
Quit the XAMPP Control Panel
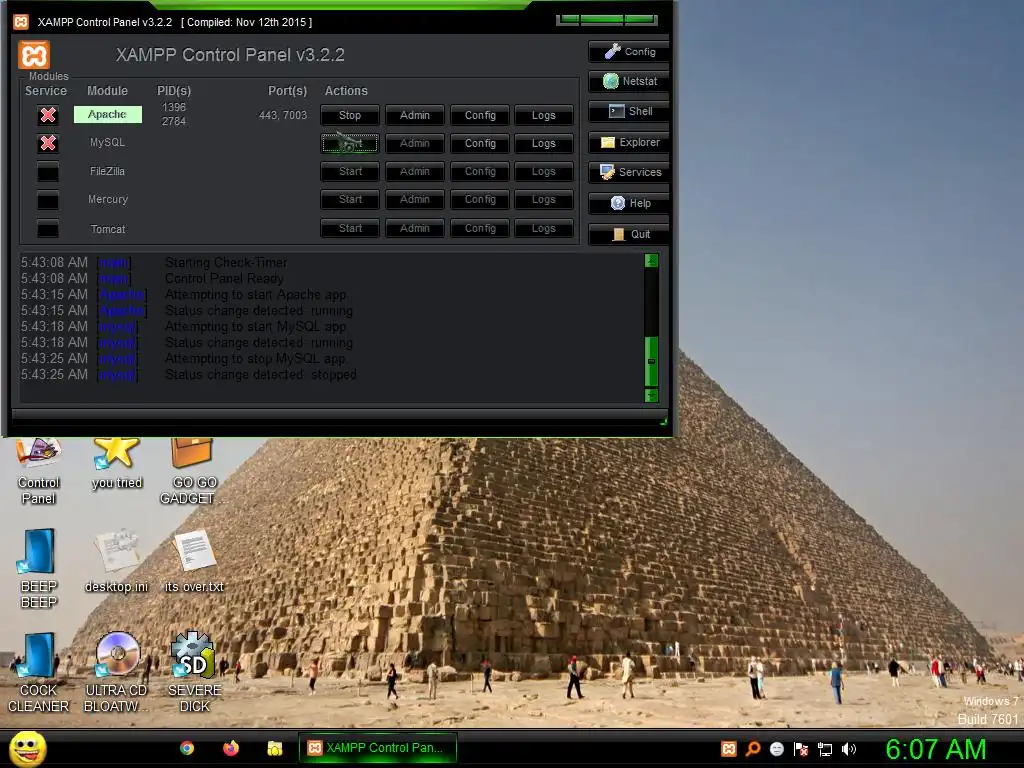[x=629, y=234]
